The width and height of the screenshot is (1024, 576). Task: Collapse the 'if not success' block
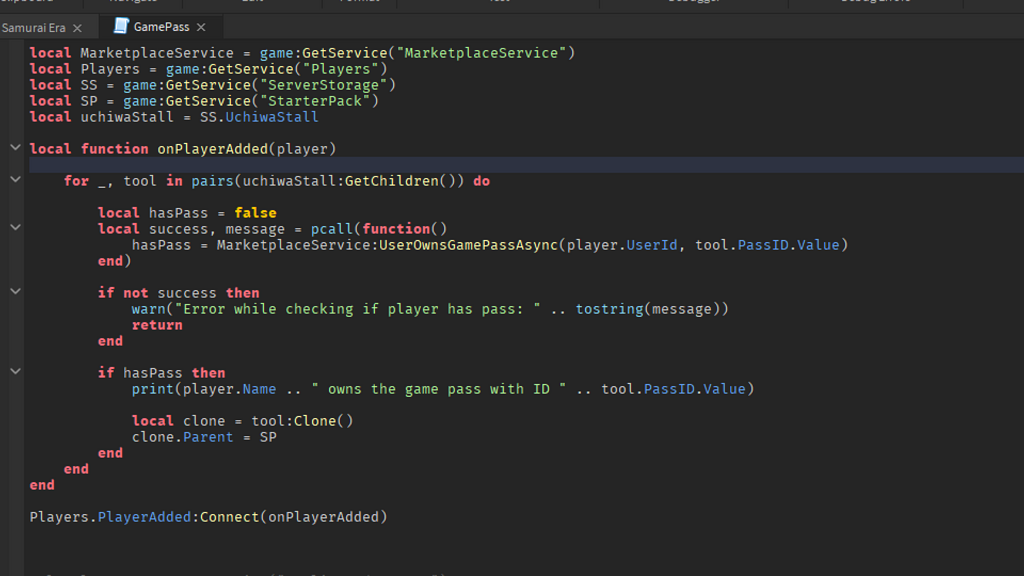(x=15, y=292)
